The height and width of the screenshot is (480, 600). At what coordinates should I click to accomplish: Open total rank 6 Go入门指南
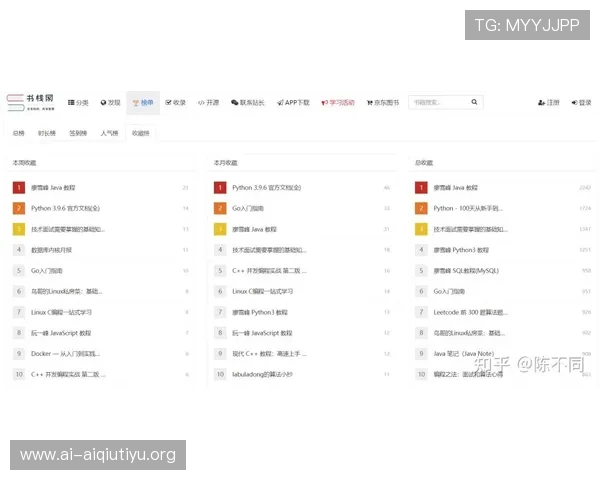(449, 291)
